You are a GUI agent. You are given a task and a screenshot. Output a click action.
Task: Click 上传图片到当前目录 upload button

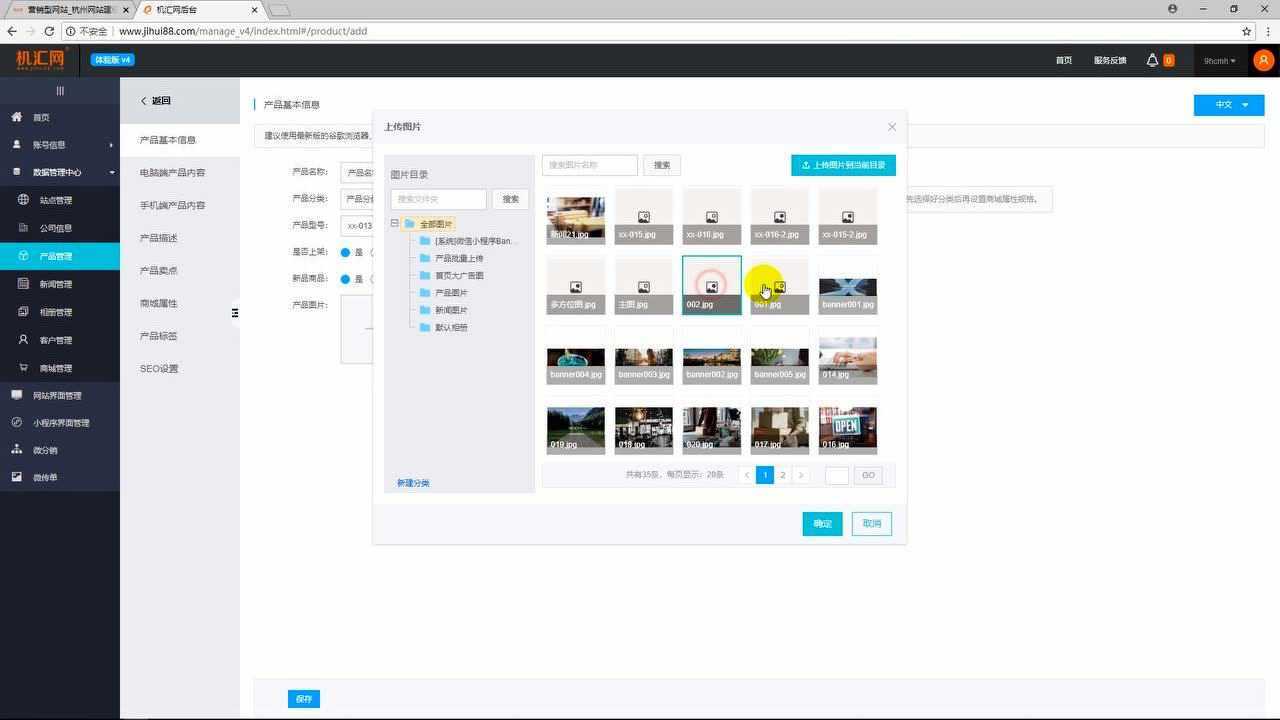tap(843, 165)
